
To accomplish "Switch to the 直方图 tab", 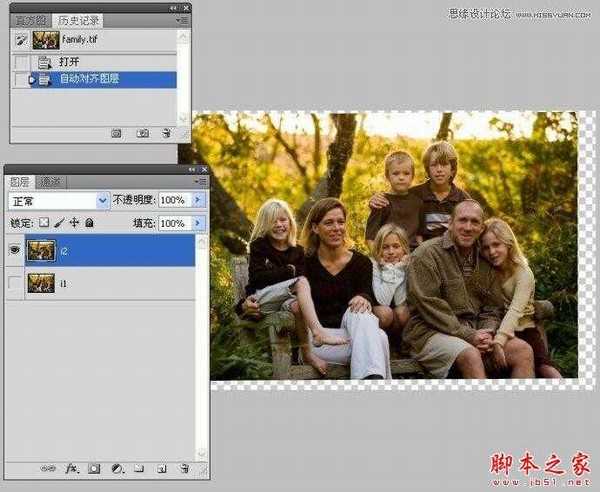I will coord(27,19).
